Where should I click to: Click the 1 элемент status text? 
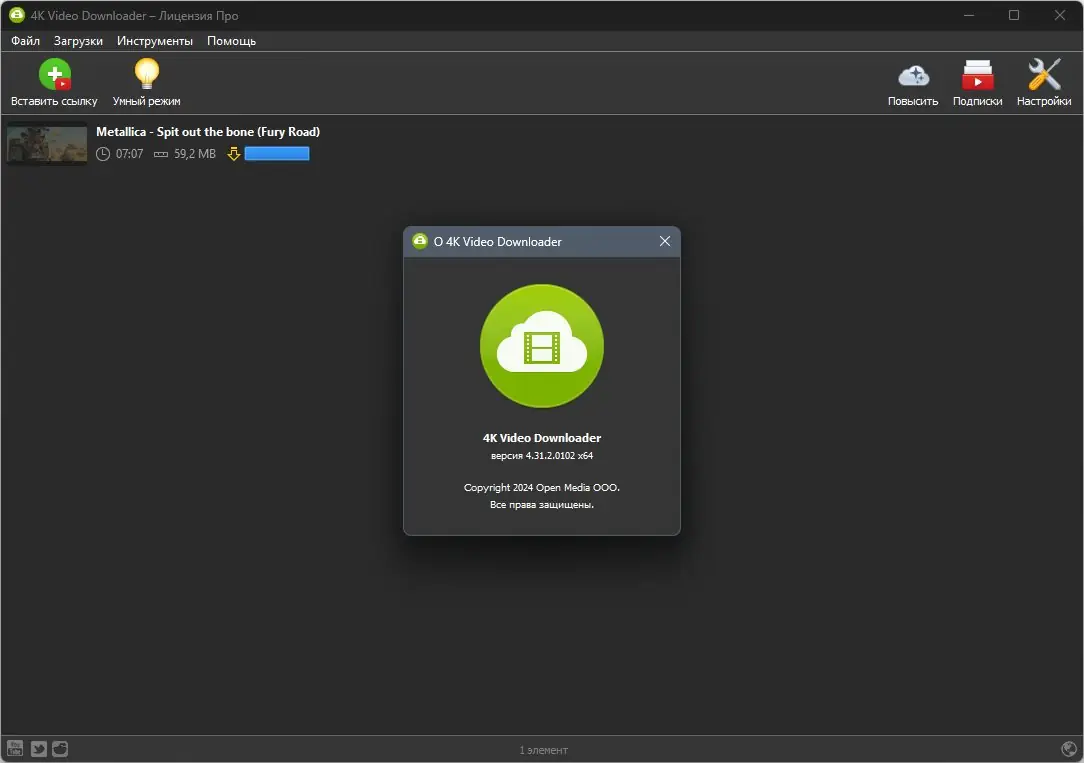coord(543,750)
